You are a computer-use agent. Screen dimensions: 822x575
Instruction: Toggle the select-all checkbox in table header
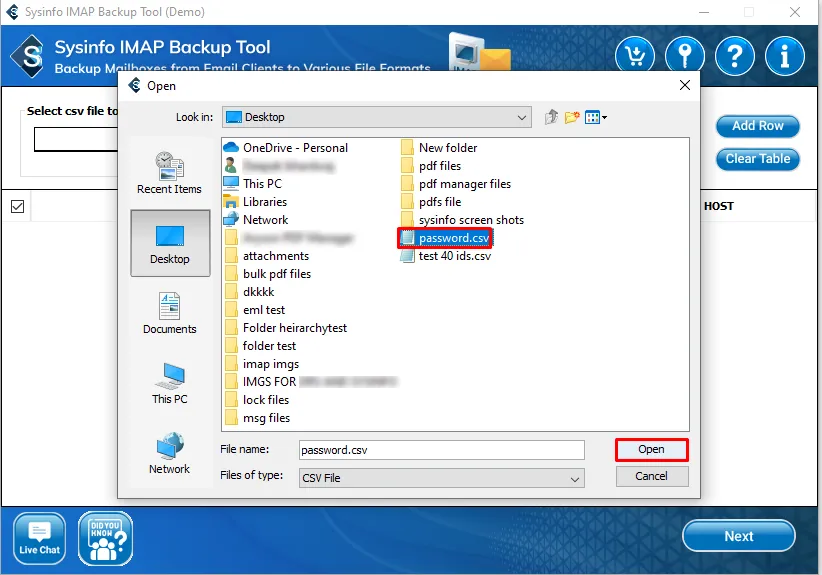click(17, 207)
